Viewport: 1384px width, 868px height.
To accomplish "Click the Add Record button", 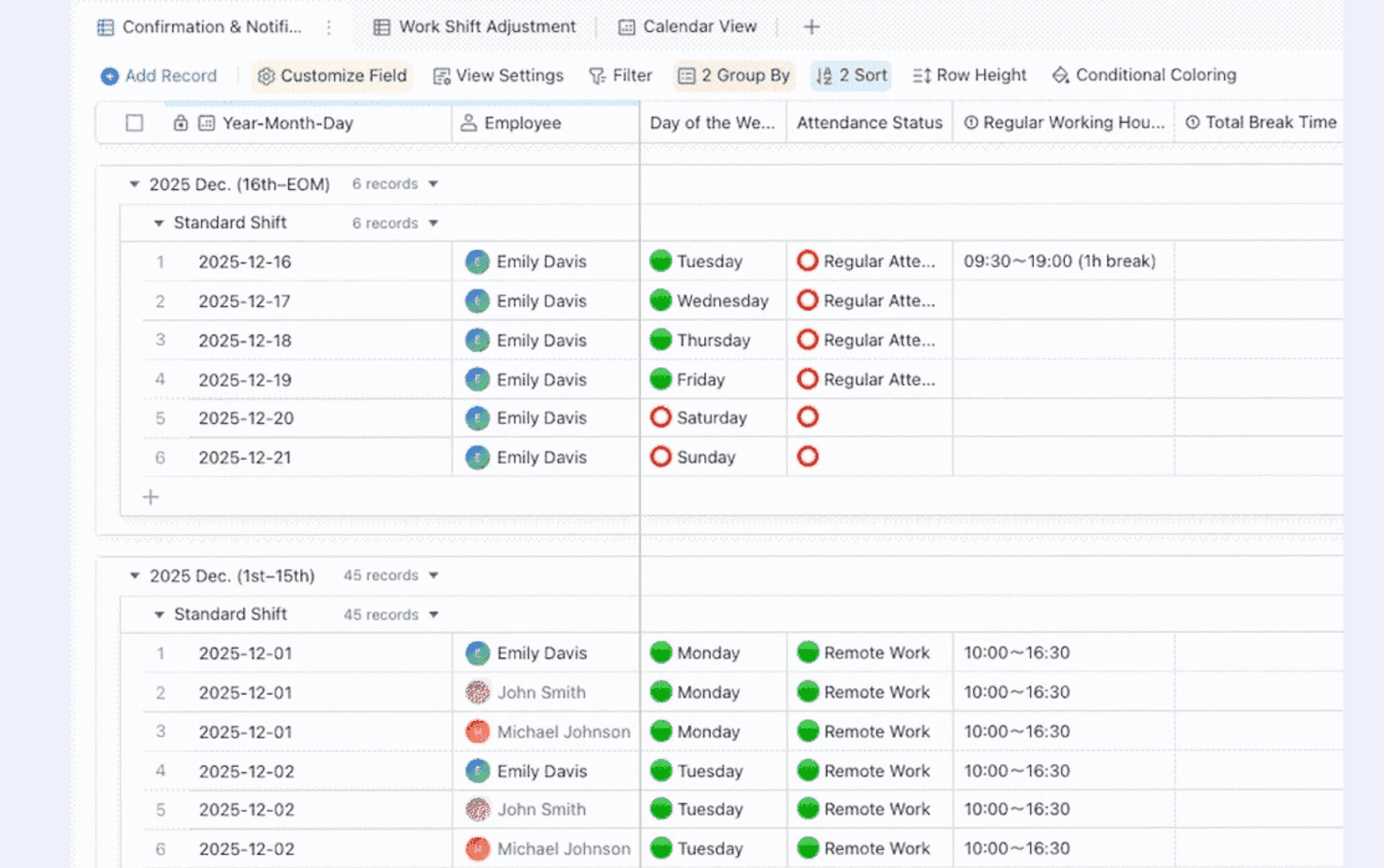I will click(157, 76).
